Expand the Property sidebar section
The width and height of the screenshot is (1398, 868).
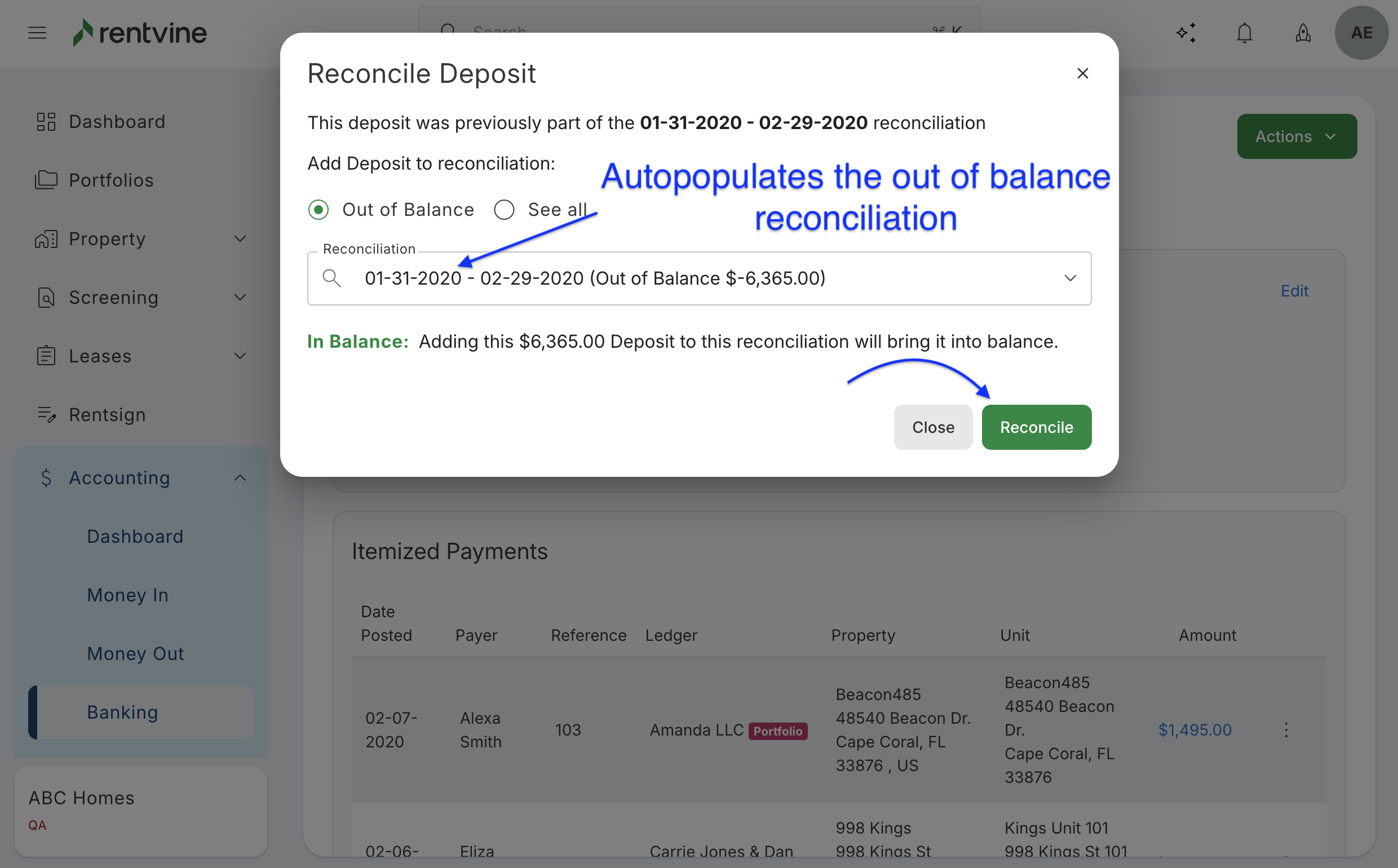tap(240, 239)
